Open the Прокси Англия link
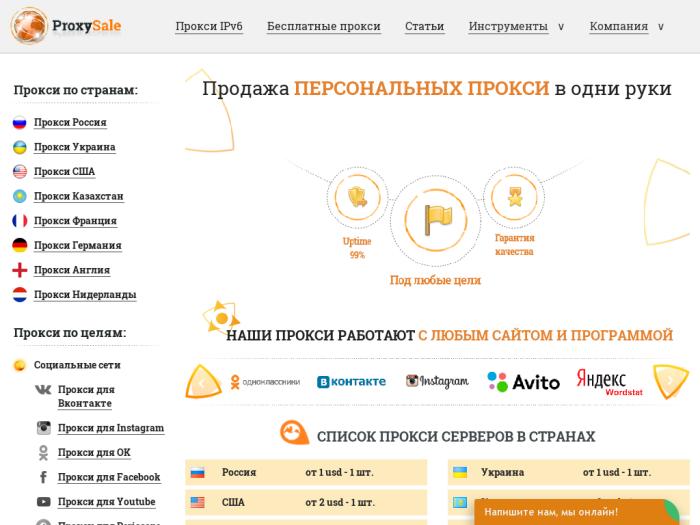The width and height of the screenshot is (700, 525). pyautogui.click(x=72, y=270)
